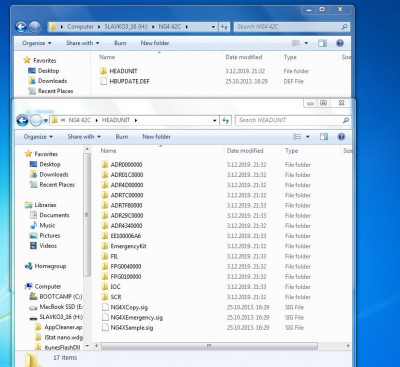This screenshot has width=400, height=367.
Task: Click New folder in the HEADUNIT toolbar
Action: 156,137
